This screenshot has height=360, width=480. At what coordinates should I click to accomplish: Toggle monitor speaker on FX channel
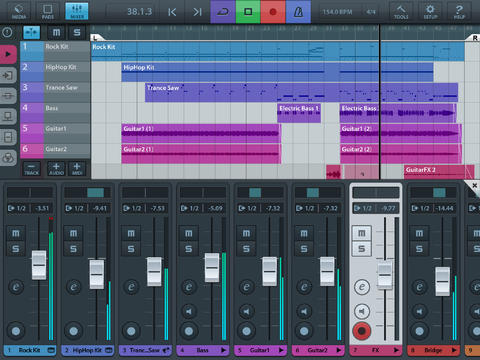pos(362,311)
